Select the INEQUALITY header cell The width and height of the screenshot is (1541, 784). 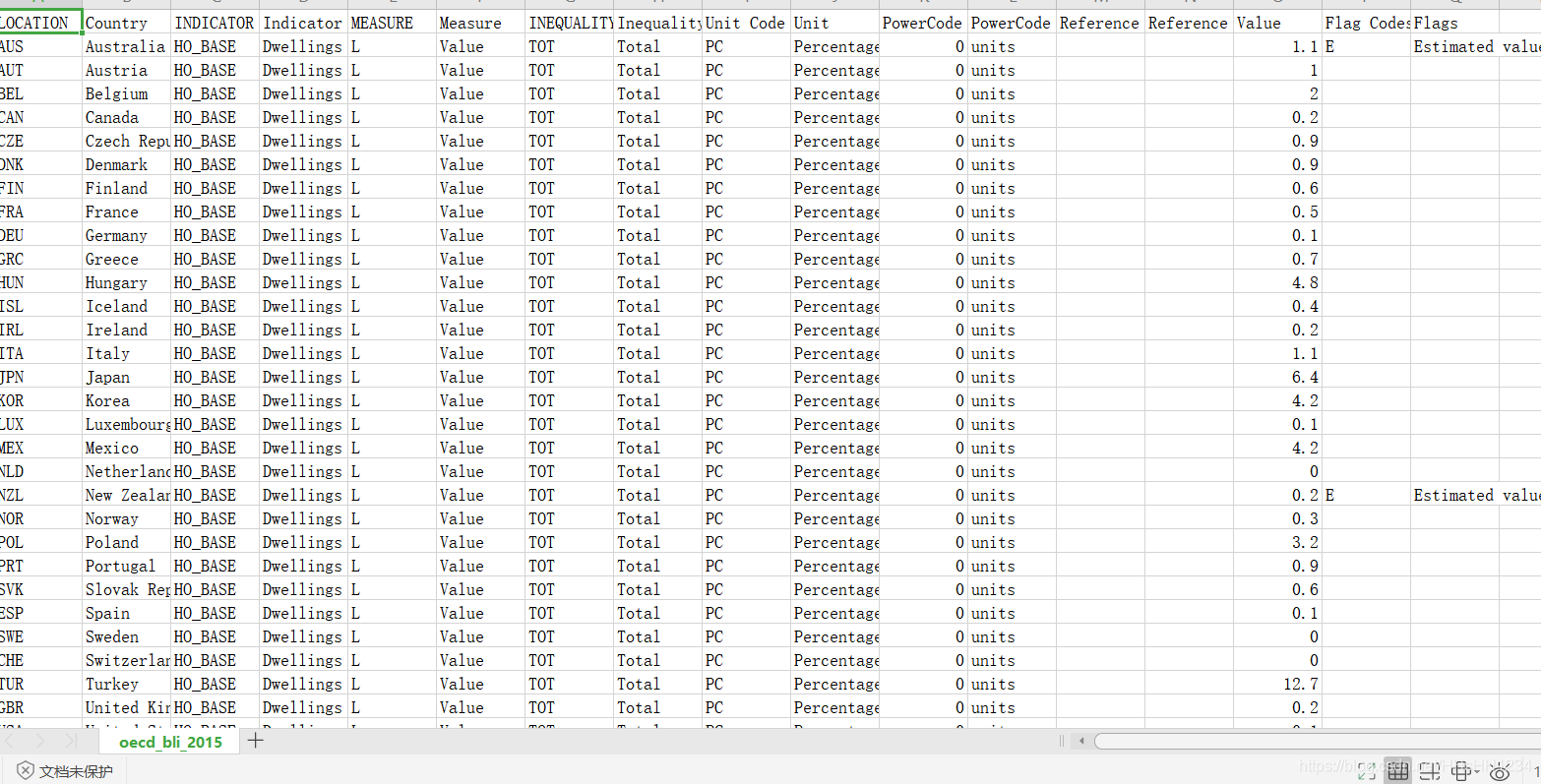pos(569,23)
